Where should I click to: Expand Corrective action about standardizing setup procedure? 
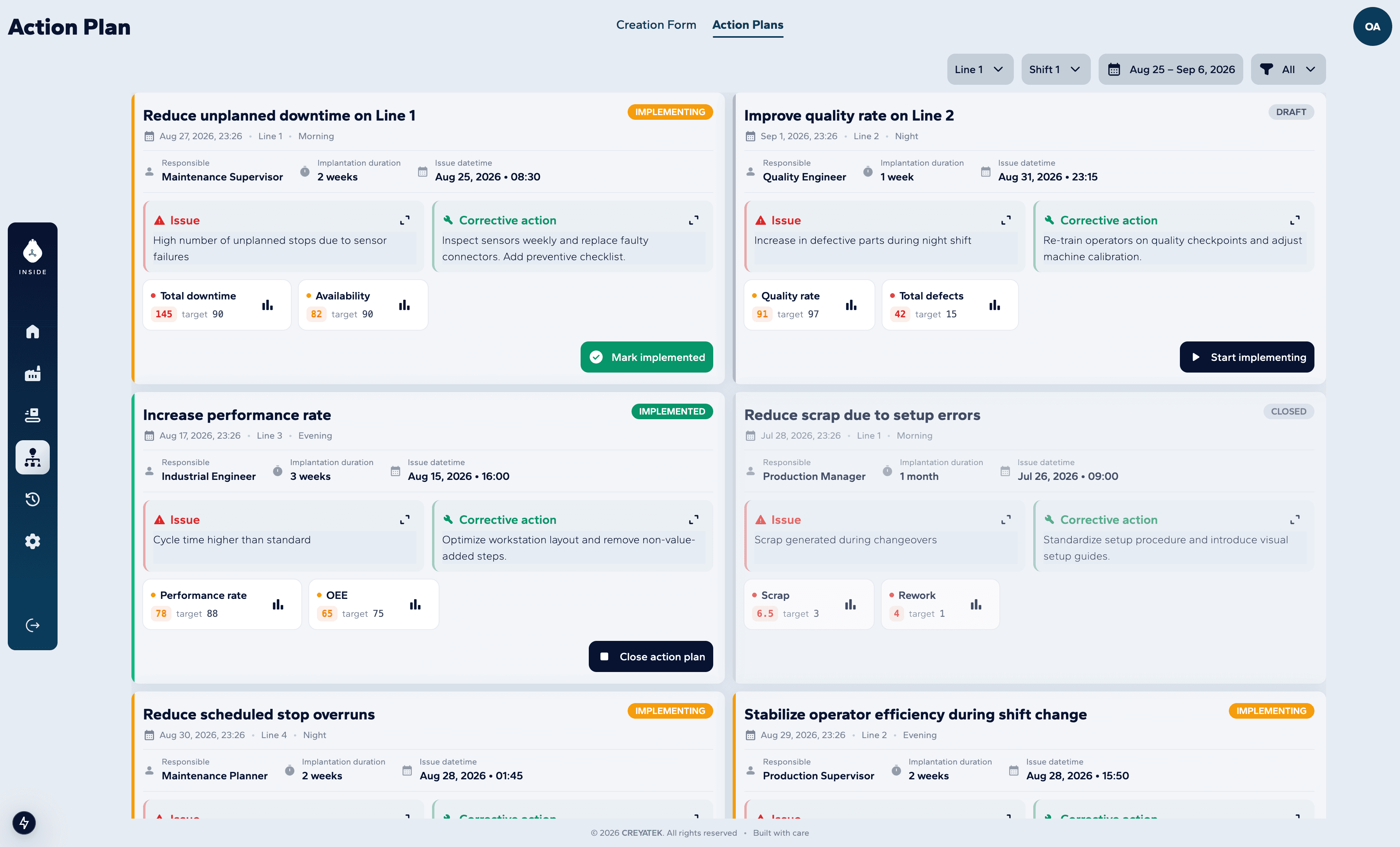click(x=1295, y=519)
